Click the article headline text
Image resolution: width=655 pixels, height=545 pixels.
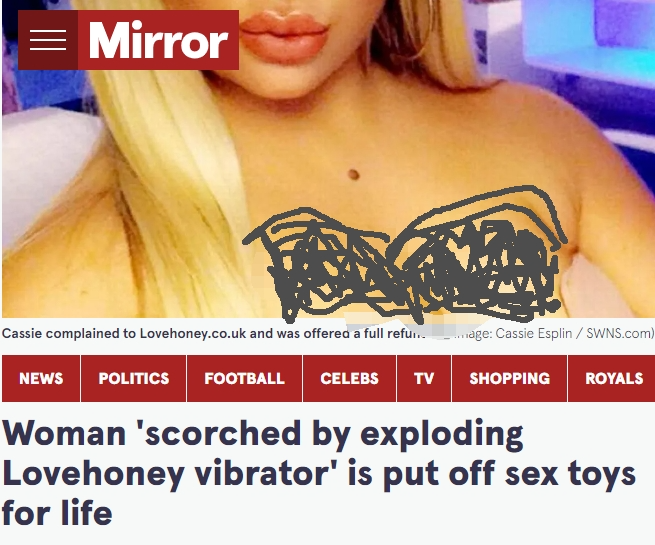pyautogui.click(x=319, y=473)
